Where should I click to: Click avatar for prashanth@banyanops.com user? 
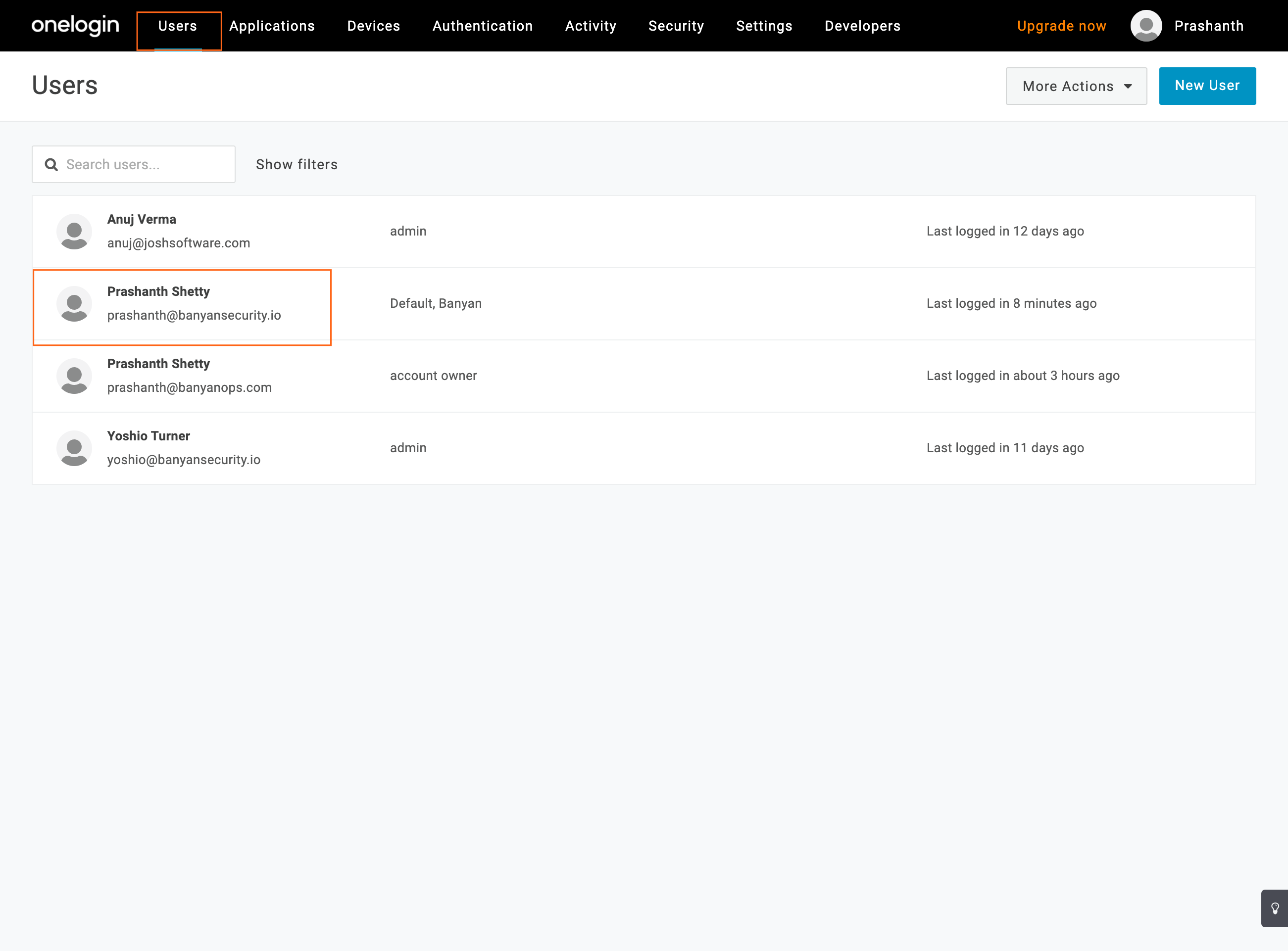(74, 376)
